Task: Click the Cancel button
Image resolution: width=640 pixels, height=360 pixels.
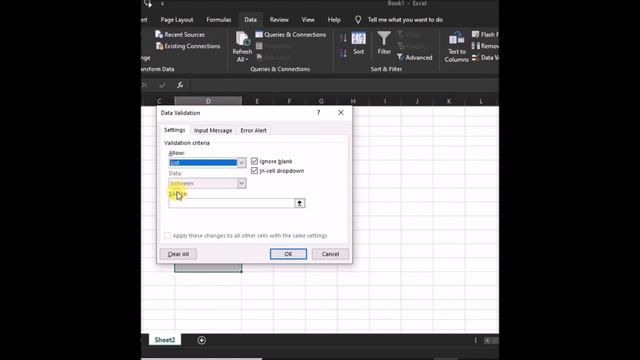Action: coord(330,254)
